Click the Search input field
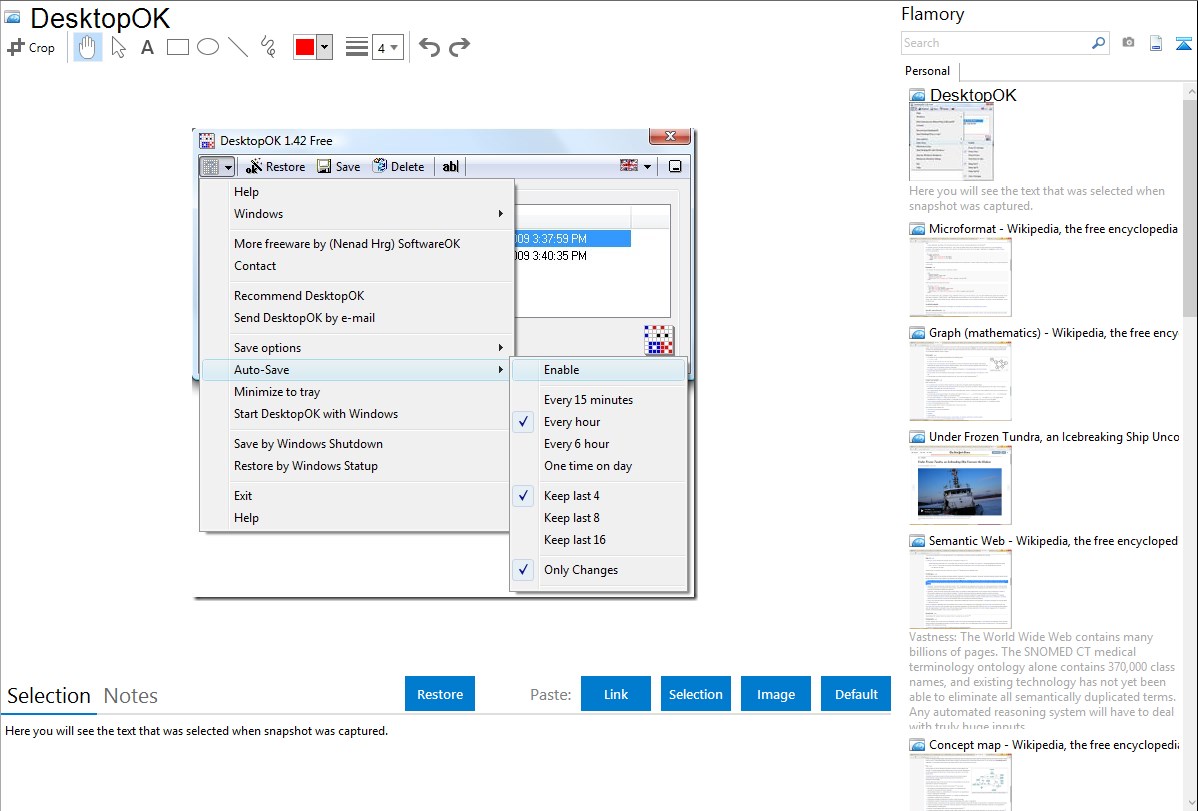This screenshot has height=811, width=1198. 996,43
